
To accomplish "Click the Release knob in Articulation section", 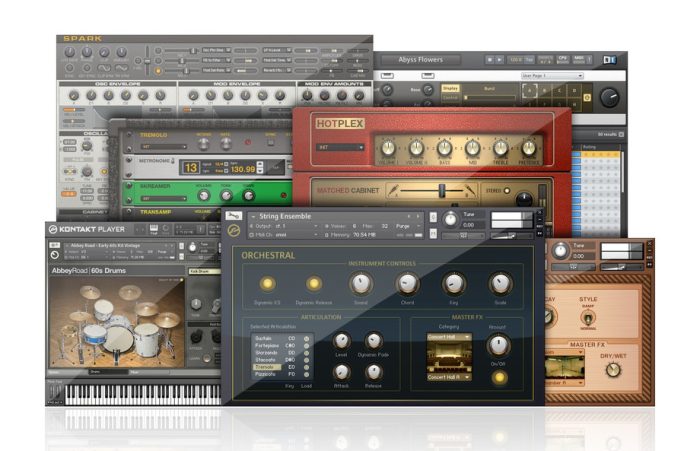I will pyautogui.click(x=373, y=372).
